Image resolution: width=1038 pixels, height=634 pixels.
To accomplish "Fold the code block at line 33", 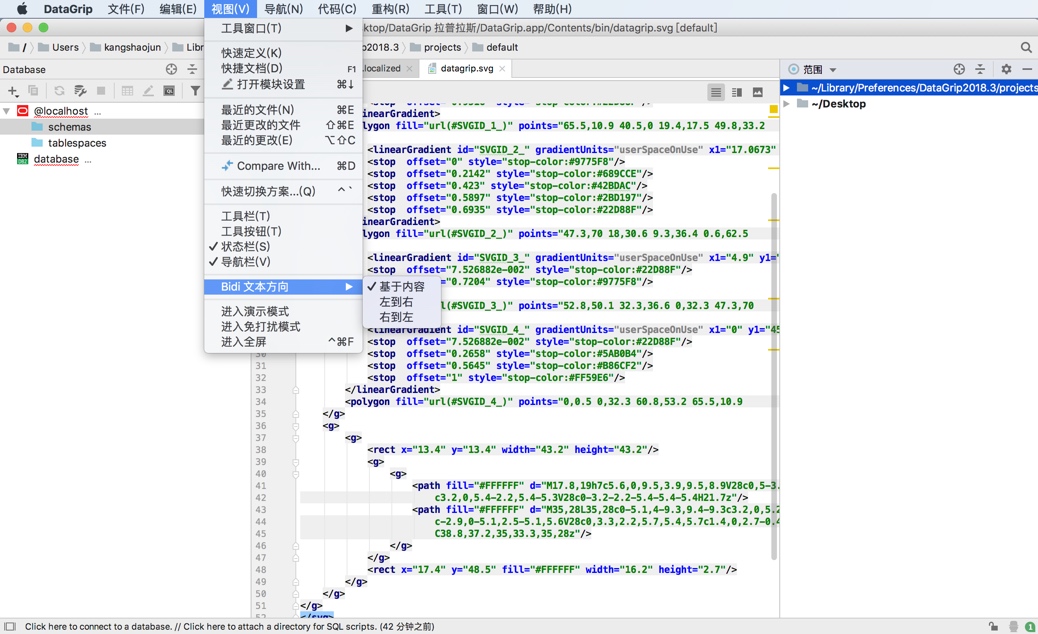I will (296, 390).
